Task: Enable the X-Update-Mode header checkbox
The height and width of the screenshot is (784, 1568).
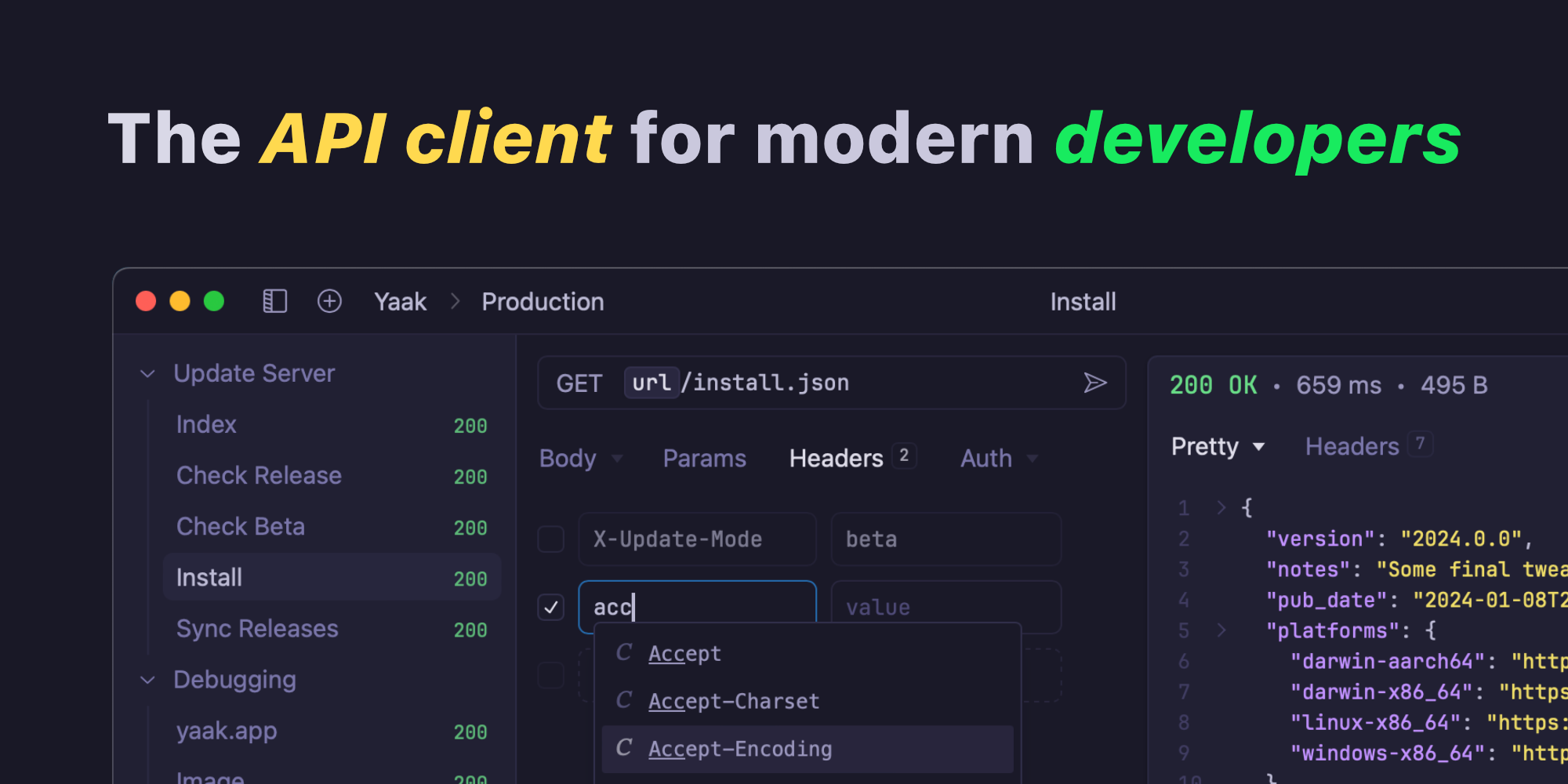Action: coord(550,539)
